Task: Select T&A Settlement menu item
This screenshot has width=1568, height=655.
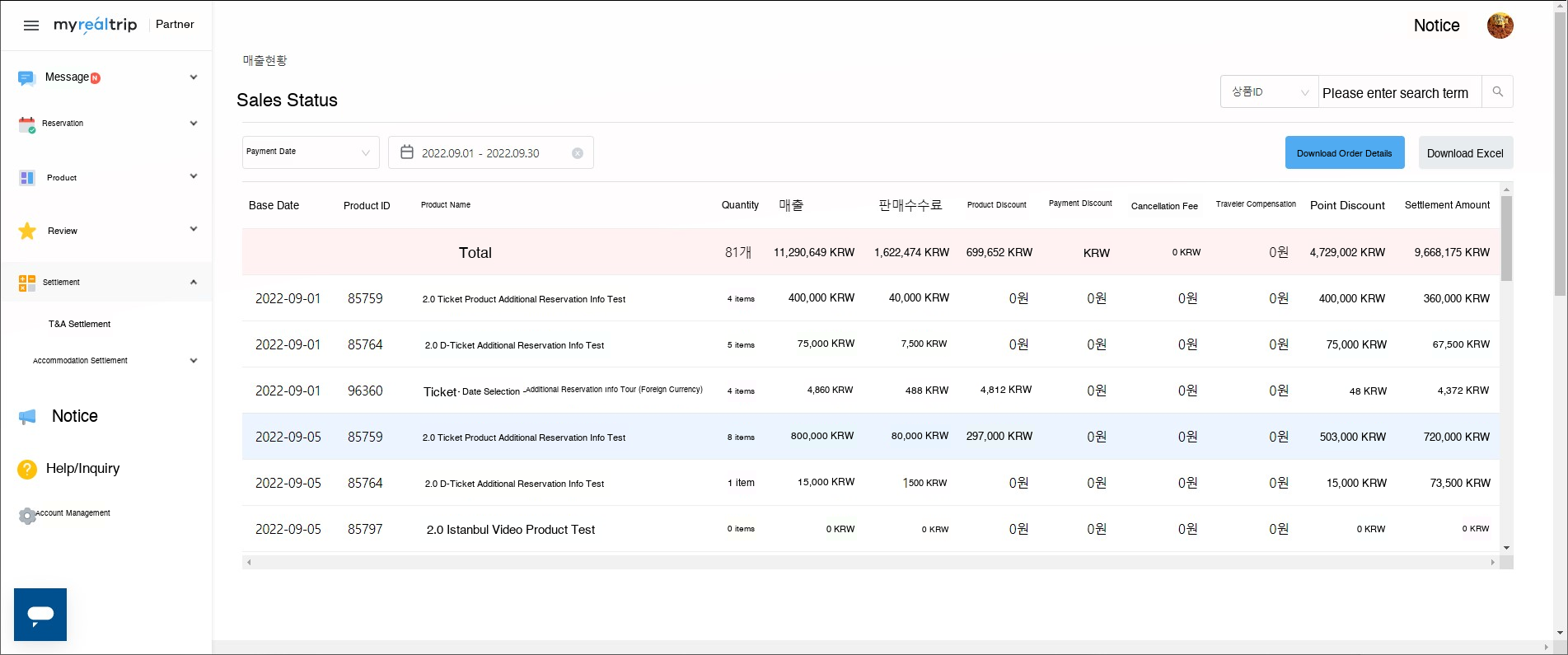Action: coord(79,324)
